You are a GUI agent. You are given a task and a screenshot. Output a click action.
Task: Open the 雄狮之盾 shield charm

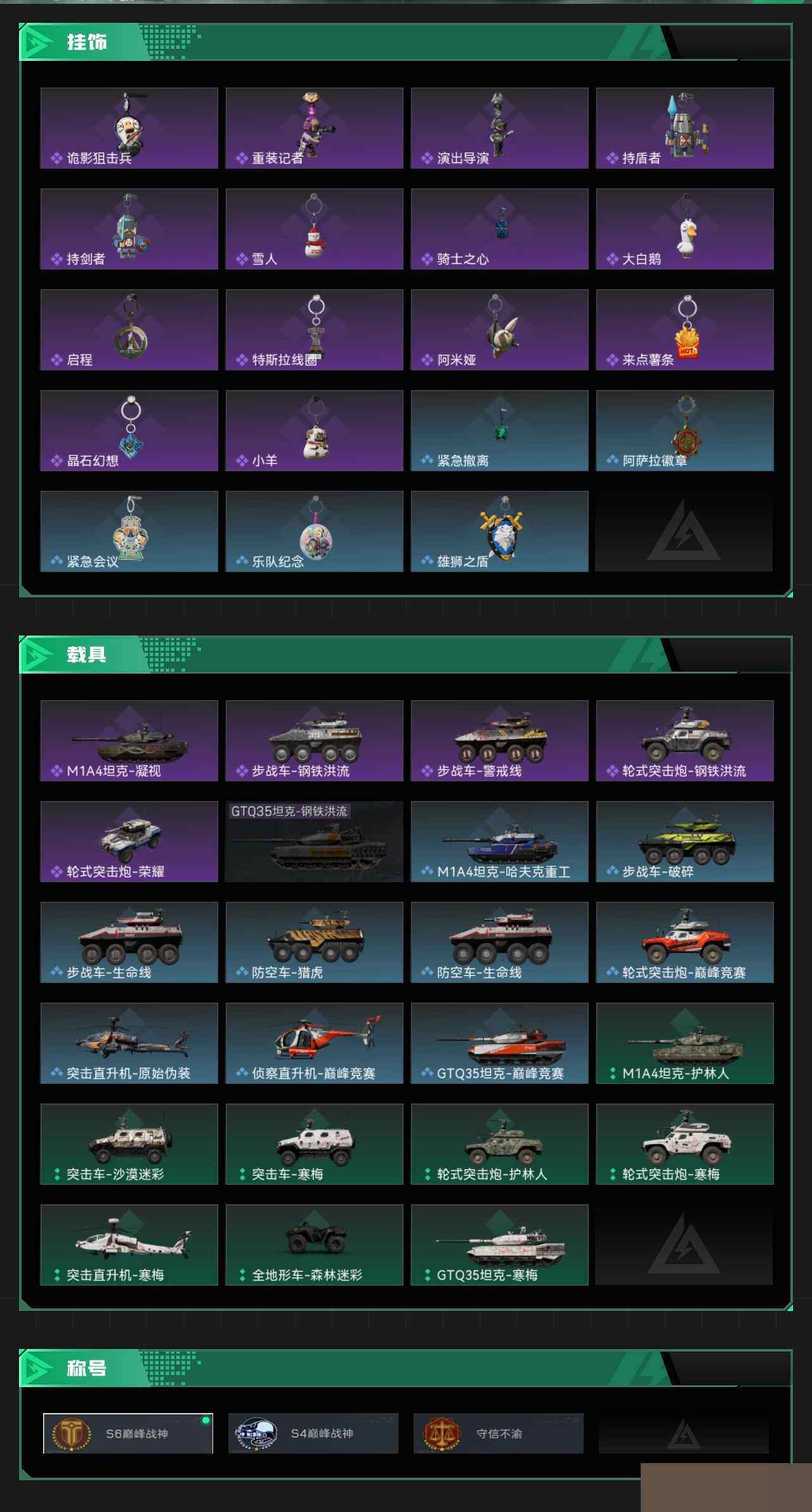pyautogui.click(x=500, y=531)
